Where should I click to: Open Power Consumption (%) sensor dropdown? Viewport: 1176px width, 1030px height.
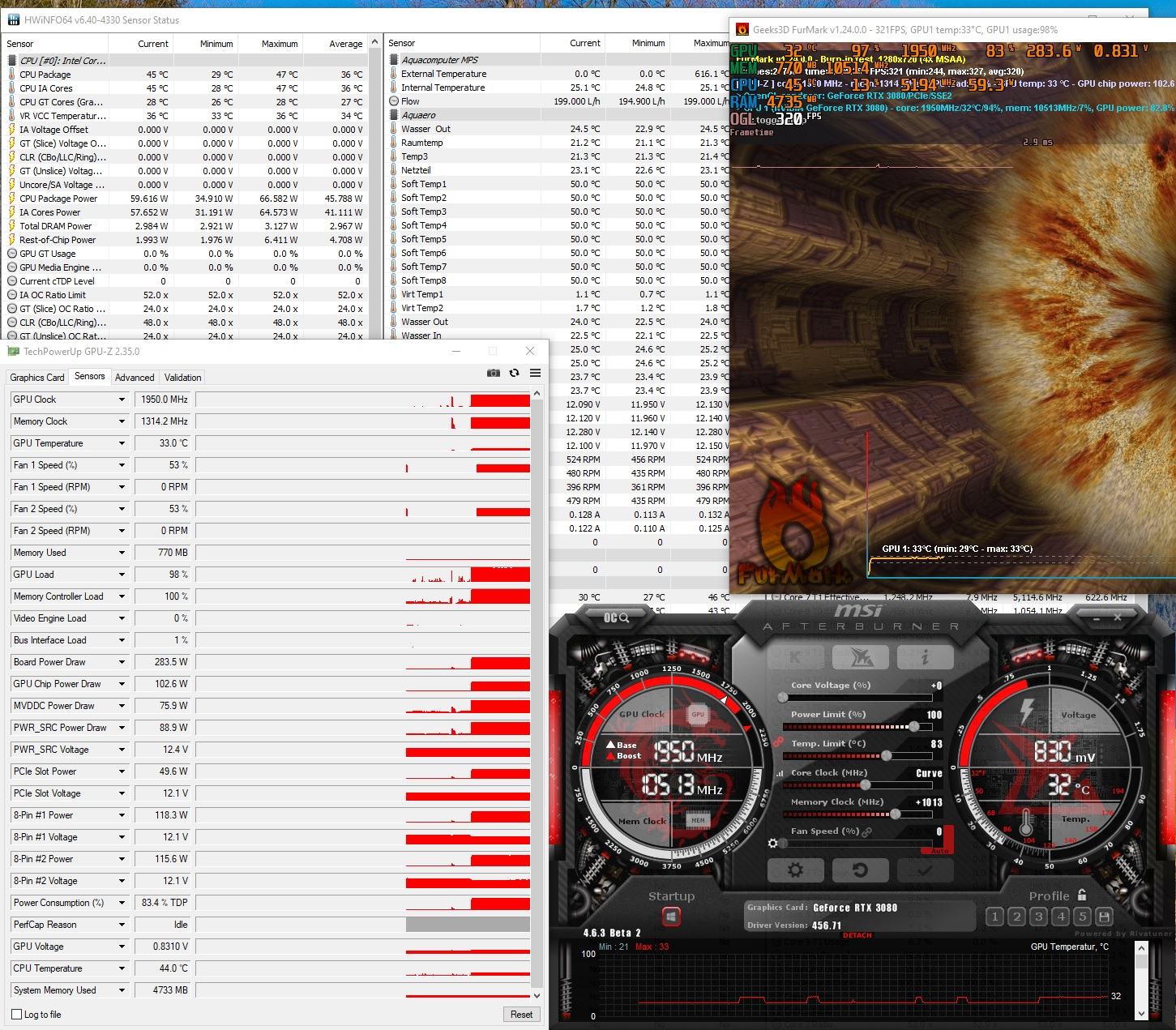click(x=122, y=903)
